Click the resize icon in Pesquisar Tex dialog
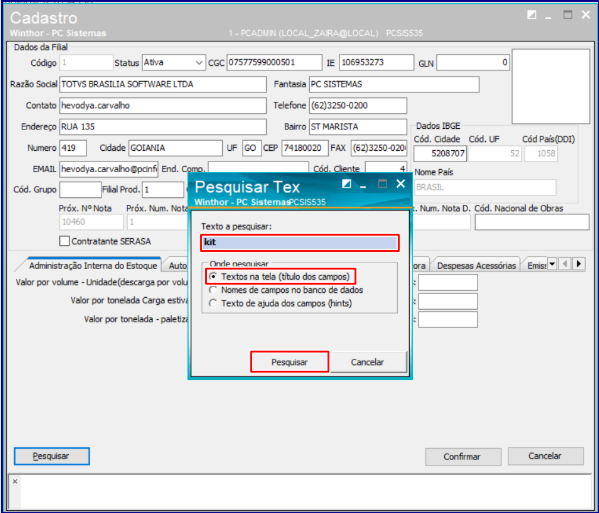 346,184
